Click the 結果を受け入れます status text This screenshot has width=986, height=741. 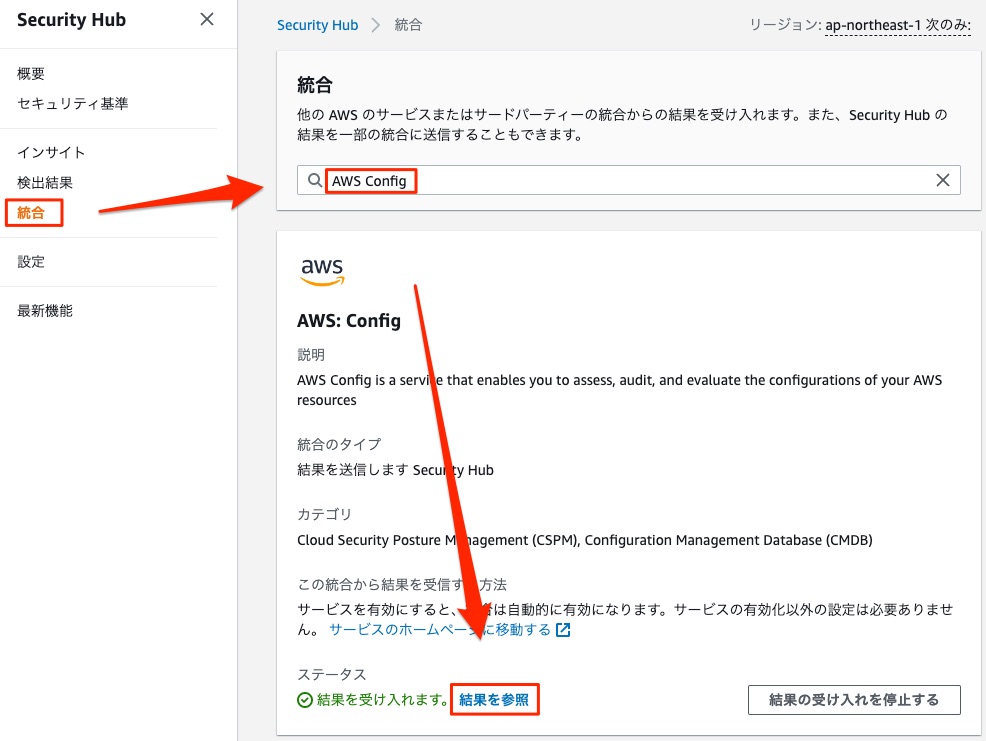click(382, 699)
